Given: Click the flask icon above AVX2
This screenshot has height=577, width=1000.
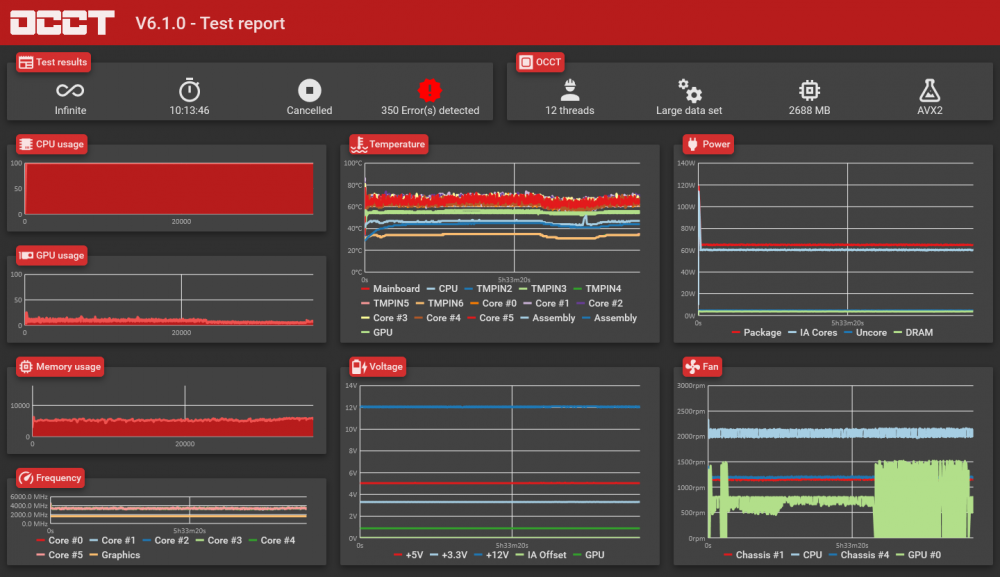Looking at the screenshot, I should pos(930,91).
